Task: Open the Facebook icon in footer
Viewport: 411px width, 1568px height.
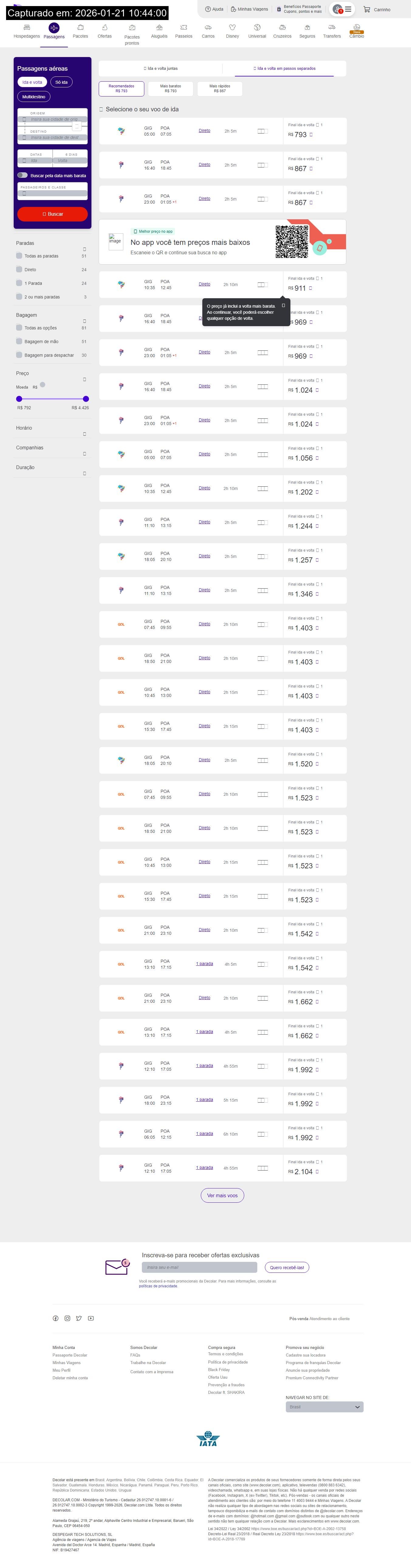Action: point(56,1318)
